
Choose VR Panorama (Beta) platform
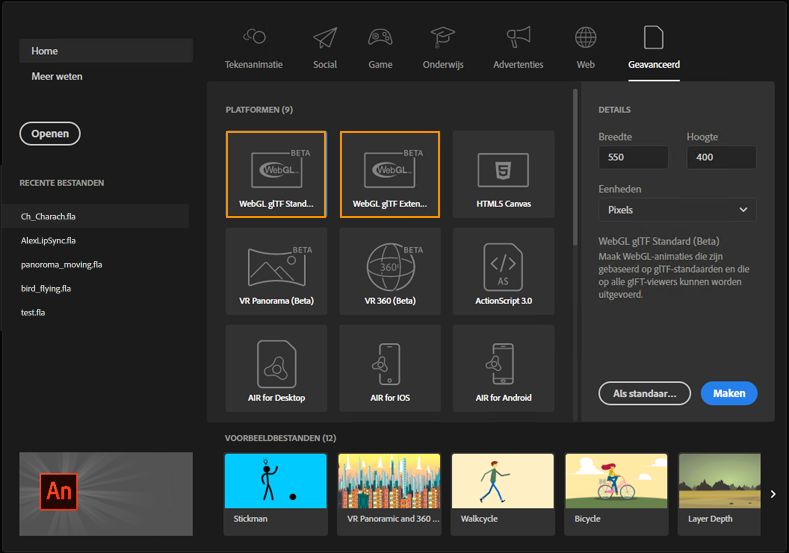coord(276,271)
